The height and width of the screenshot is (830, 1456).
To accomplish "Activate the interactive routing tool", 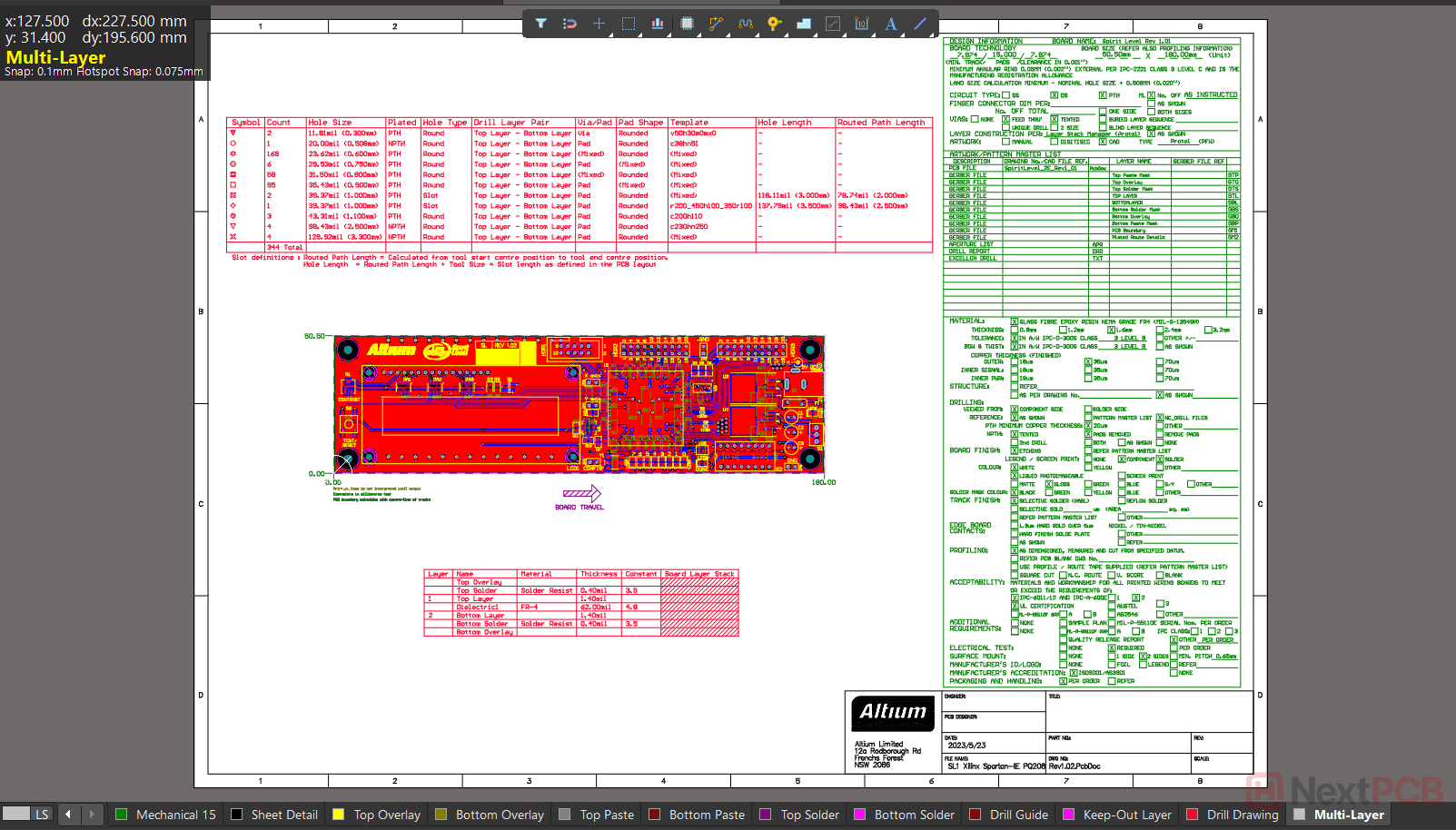I will coord(716,24).
